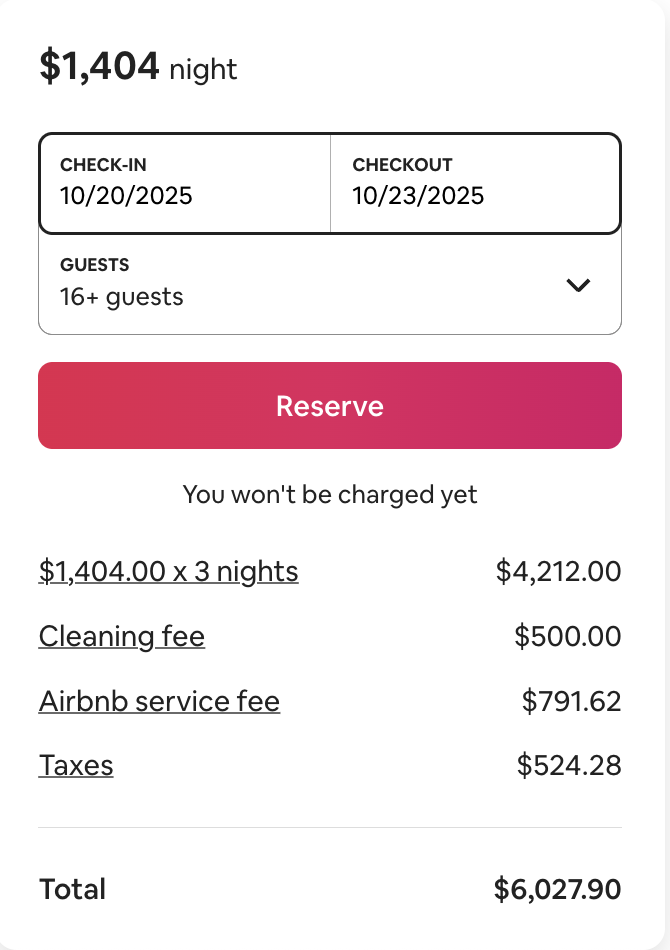Click the Cleaning fee link
Image resolution: width=670 pixels, height=950 pixels.
(x=121, y=637)
